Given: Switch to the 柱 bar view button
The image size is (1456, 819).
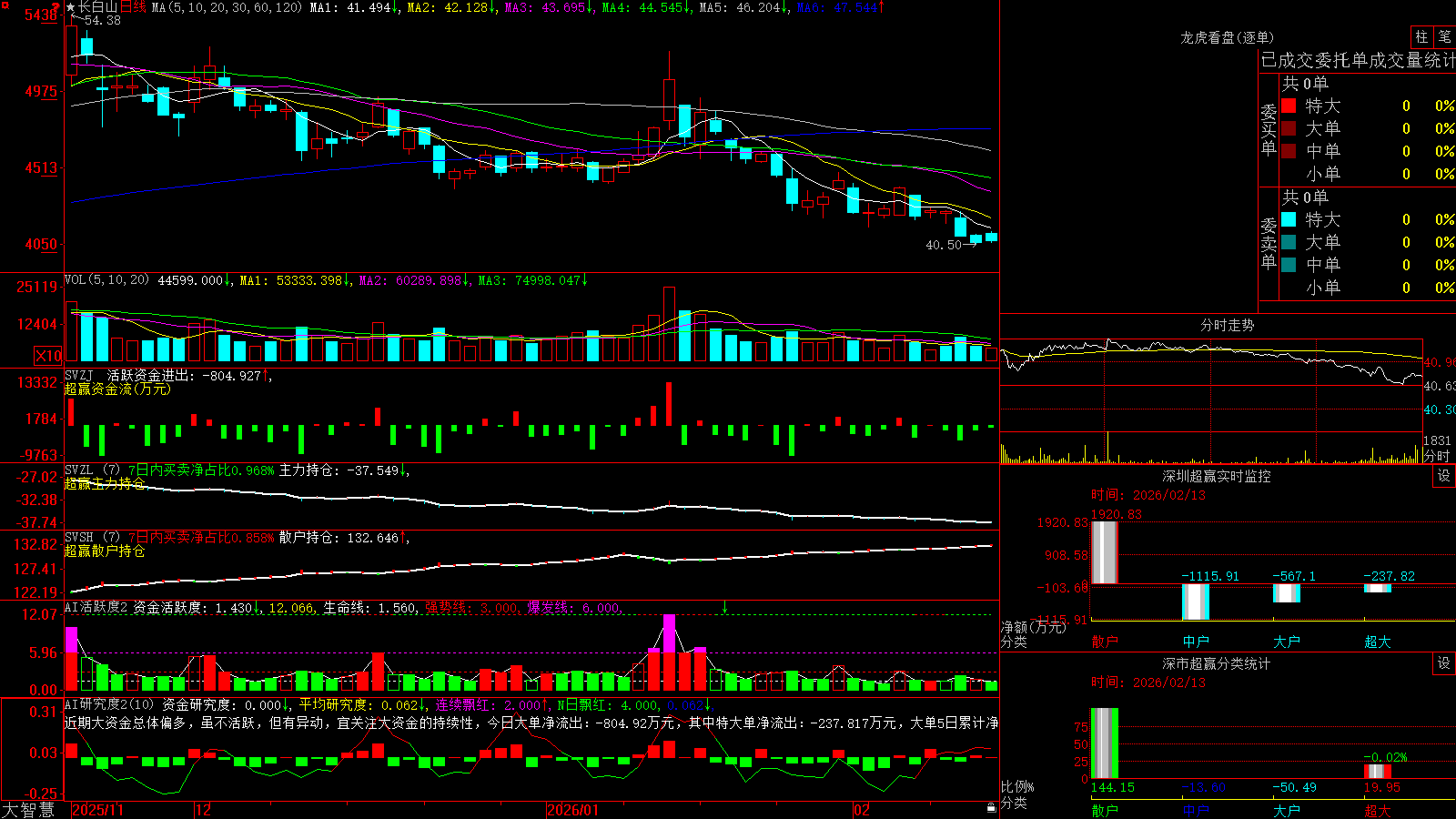Looking at the screenshot, I should pos(1421,37).
